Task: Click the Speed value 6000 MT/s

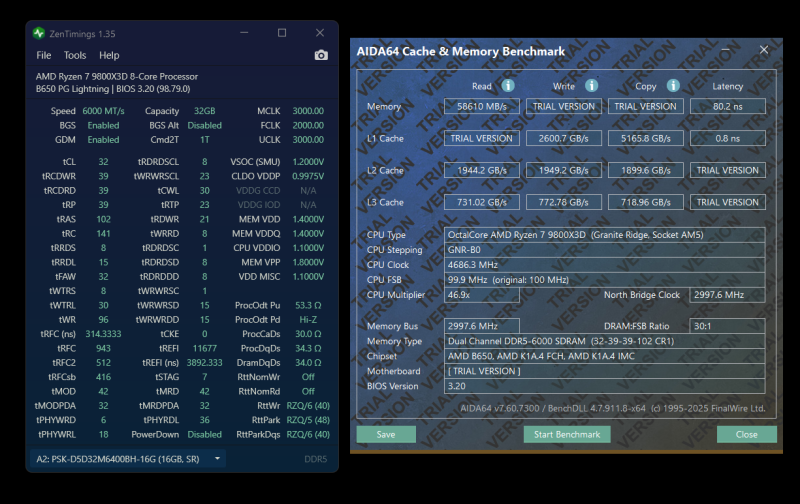Action: pos(103,111)
